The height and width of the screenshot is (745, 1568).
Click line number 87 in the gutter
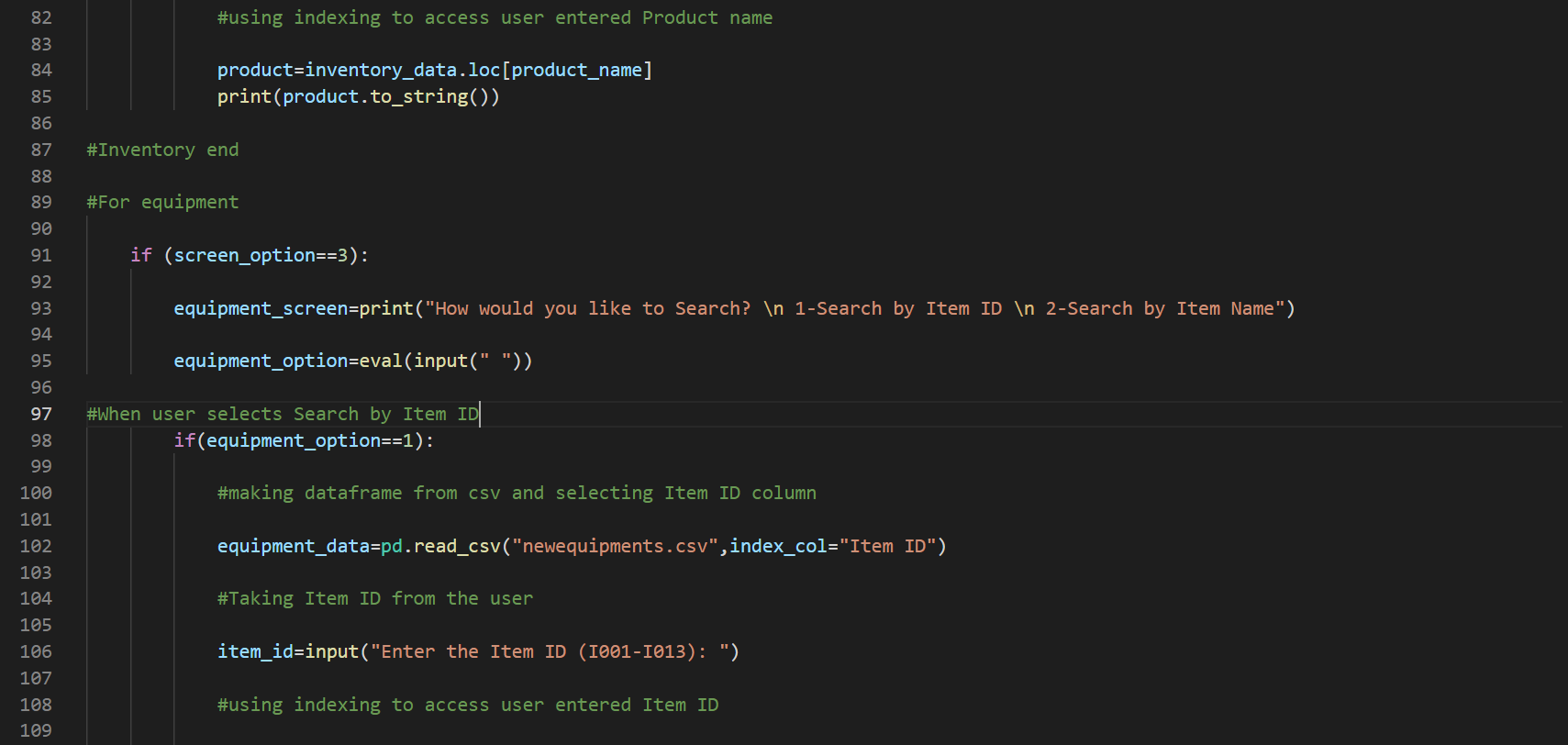point(41,150)
